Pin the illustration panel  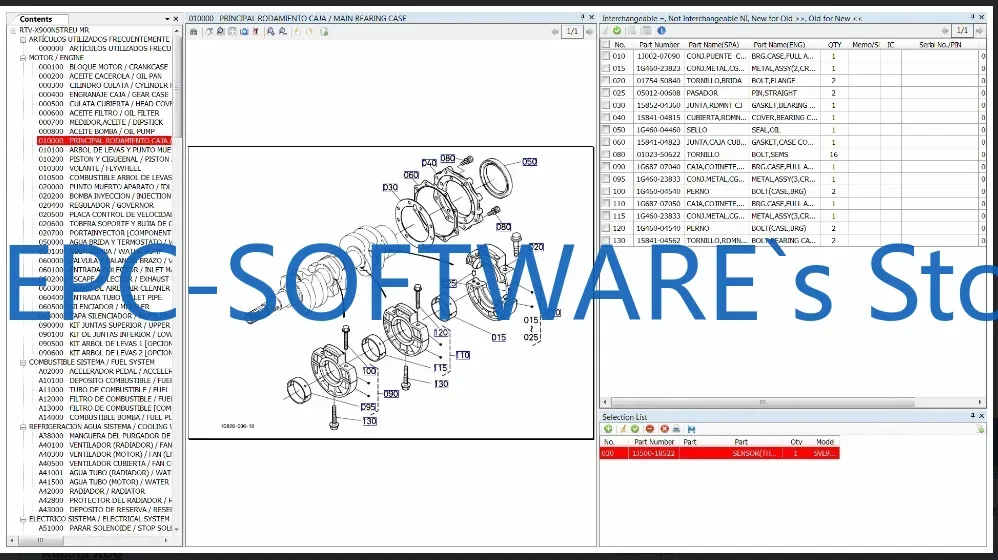(582, 17)
